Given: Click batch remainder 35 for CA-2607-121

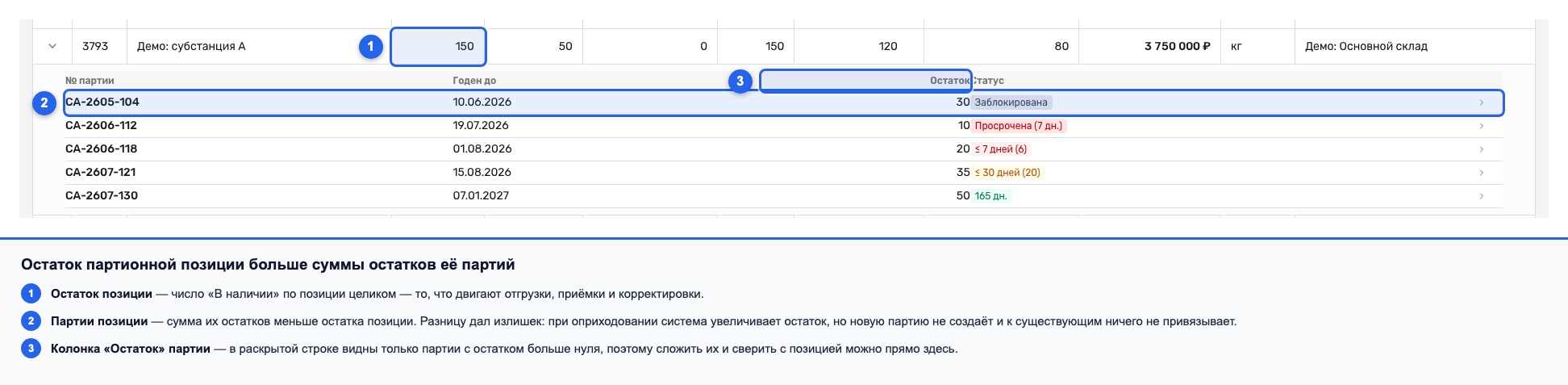Looking at the screenshot, I should click(963, 172).
